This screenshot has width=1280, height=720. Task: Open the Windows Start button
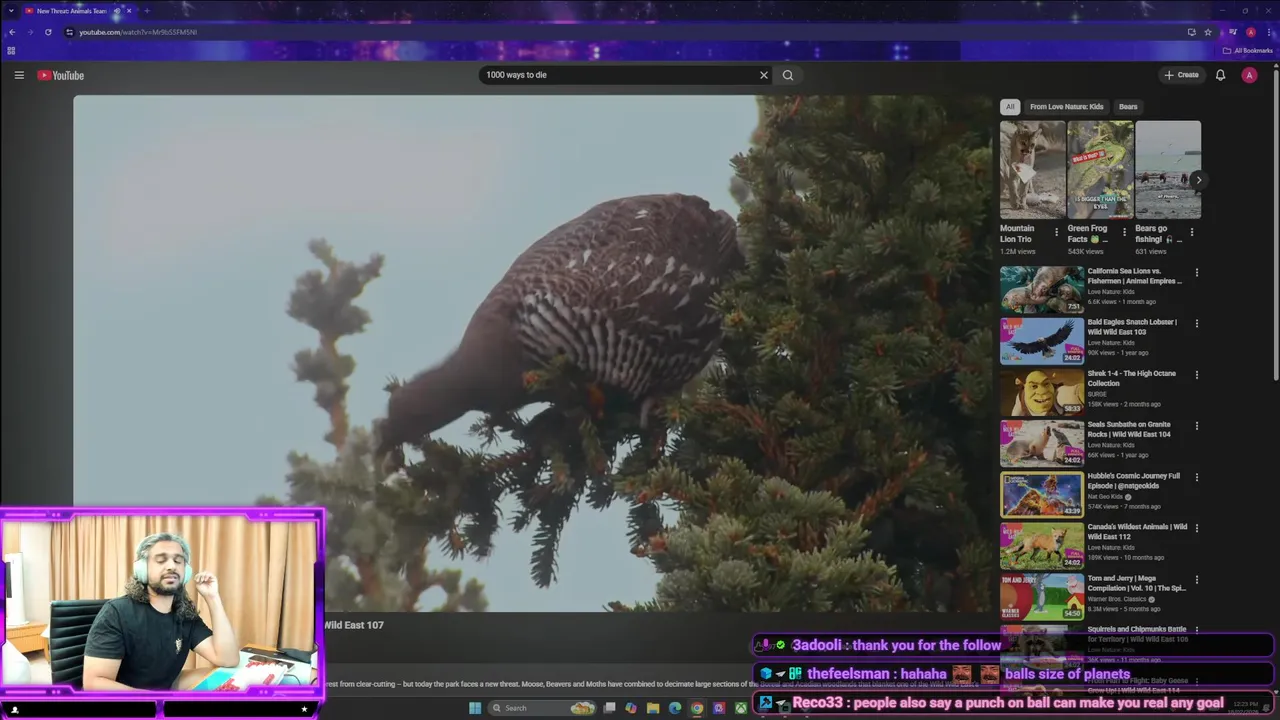pos(475,708)
